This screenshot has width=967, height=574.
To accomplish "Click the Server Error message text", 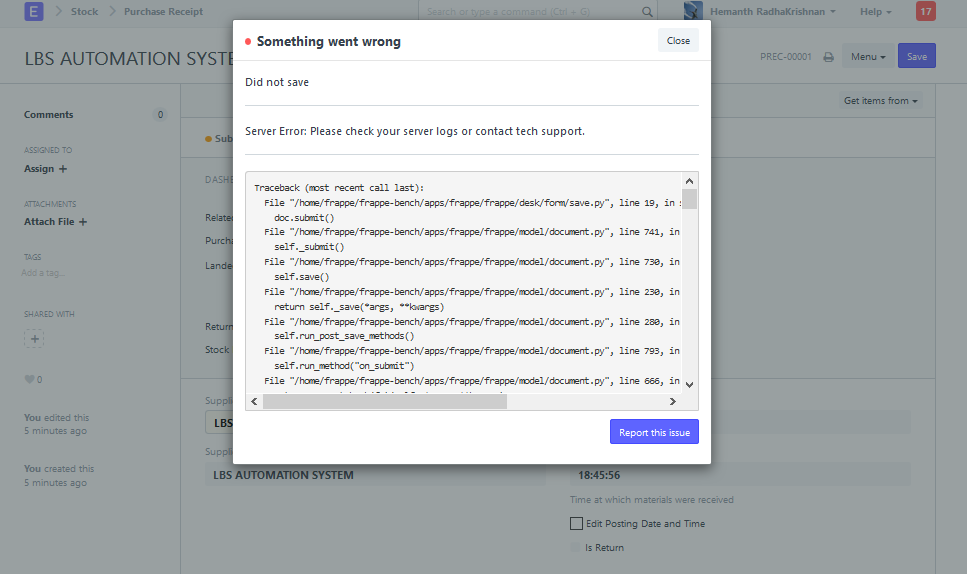I will (x=414, y=131).
